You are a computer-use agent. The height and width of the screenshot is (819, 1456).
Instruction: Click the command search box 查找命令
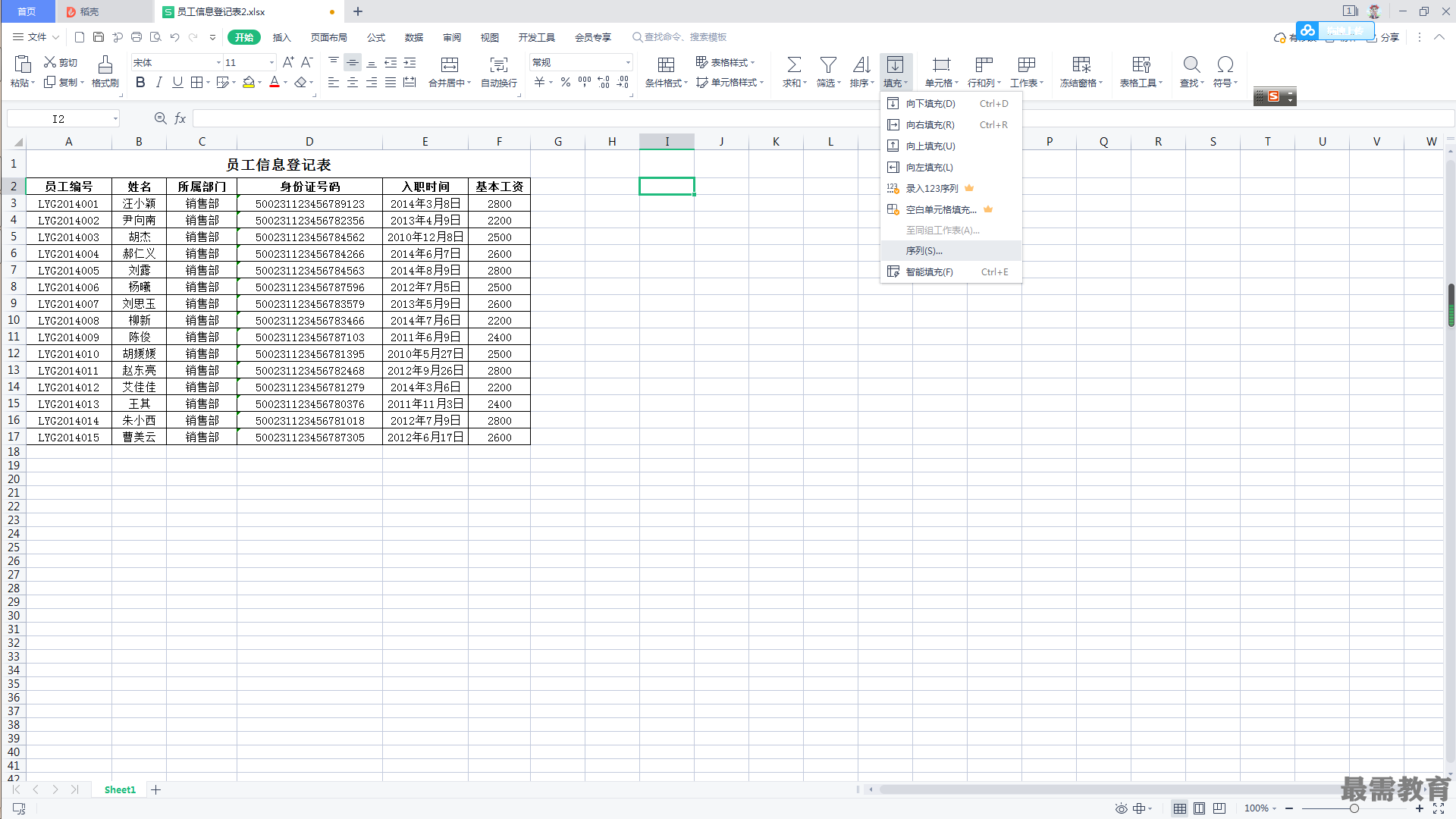click(x=679, y=37)
